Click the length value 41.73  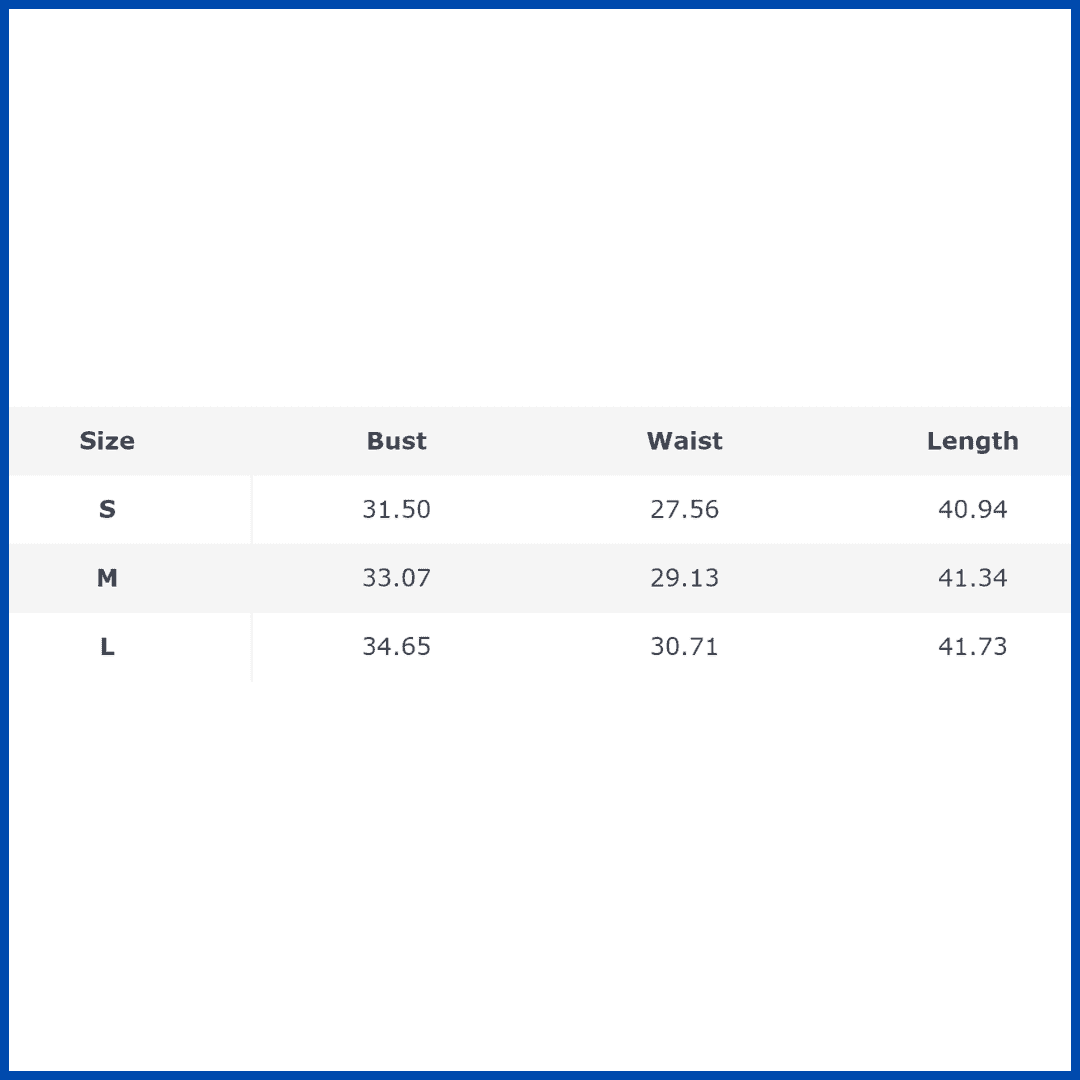click(x=972, y=647)
